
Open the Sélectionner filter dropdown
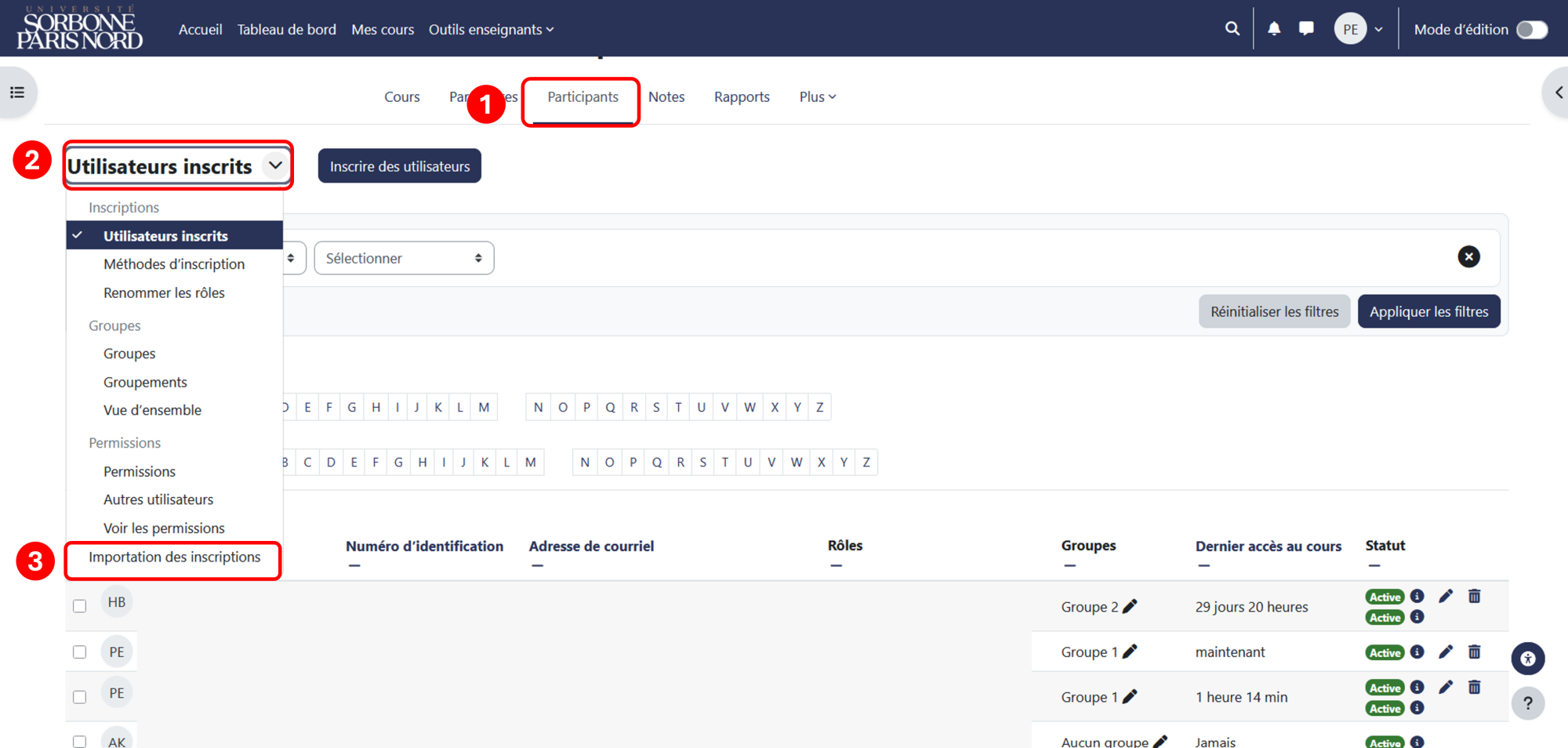(x=404, y=258)
